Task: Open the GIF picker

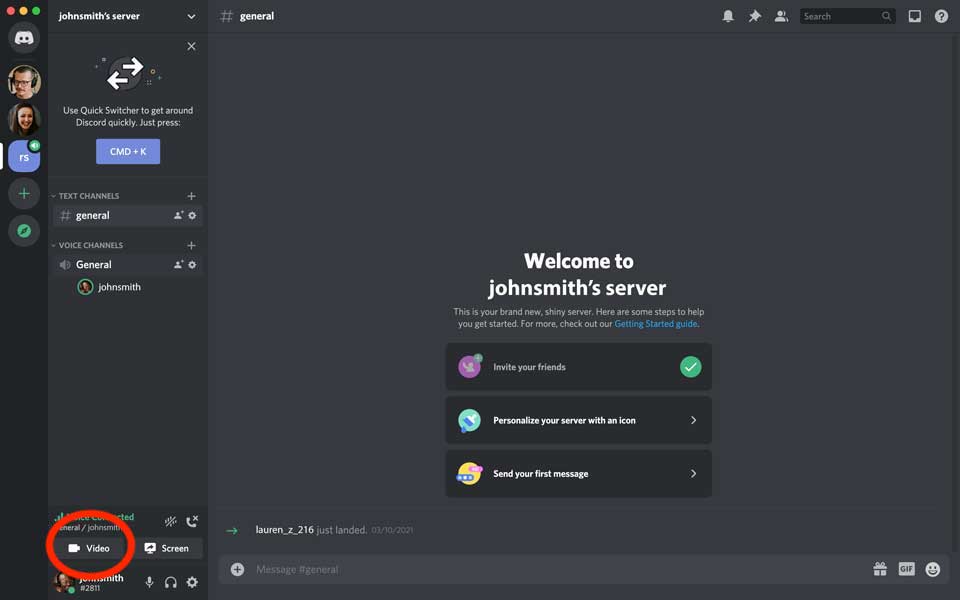Action: click(906, 568)
